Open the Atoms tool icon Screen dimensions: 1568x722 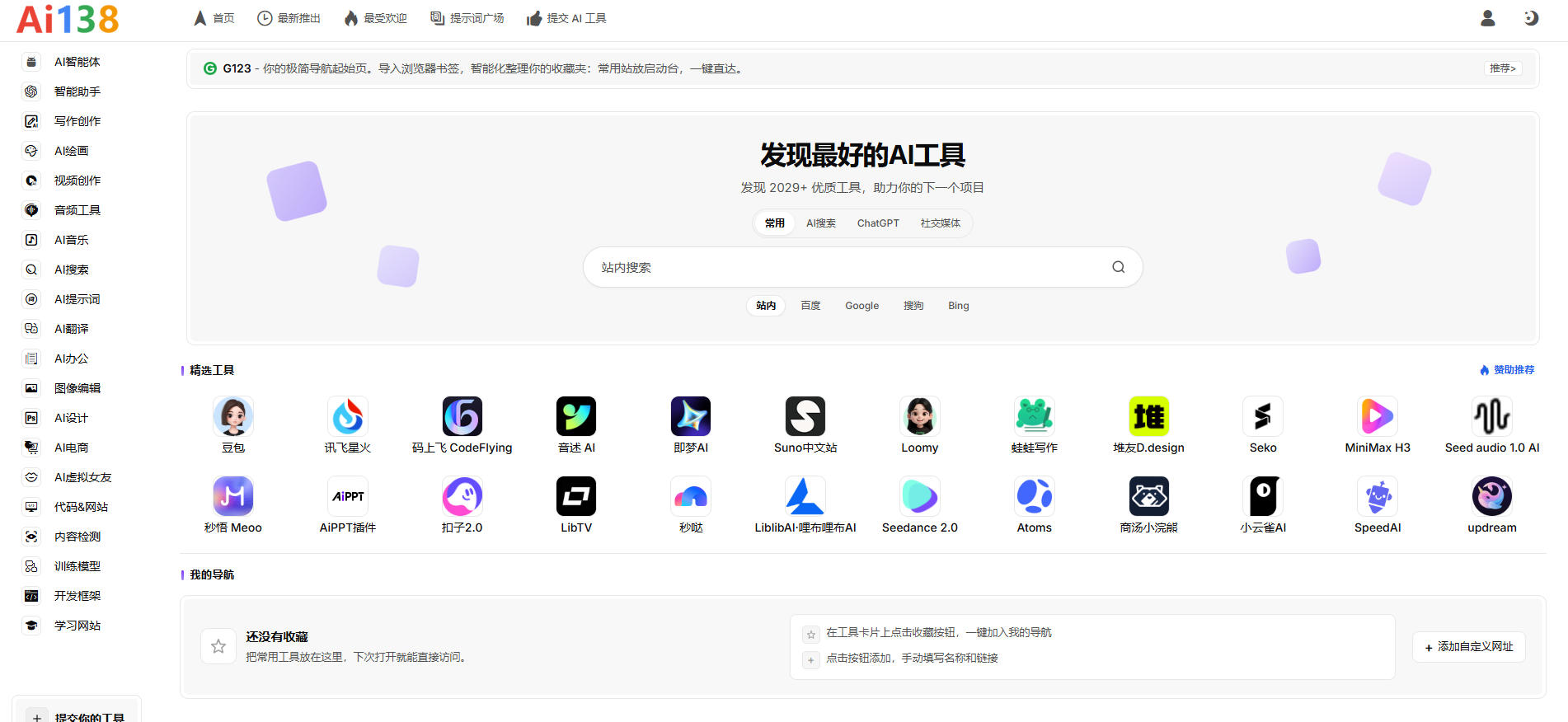(x=1035, y=496)
